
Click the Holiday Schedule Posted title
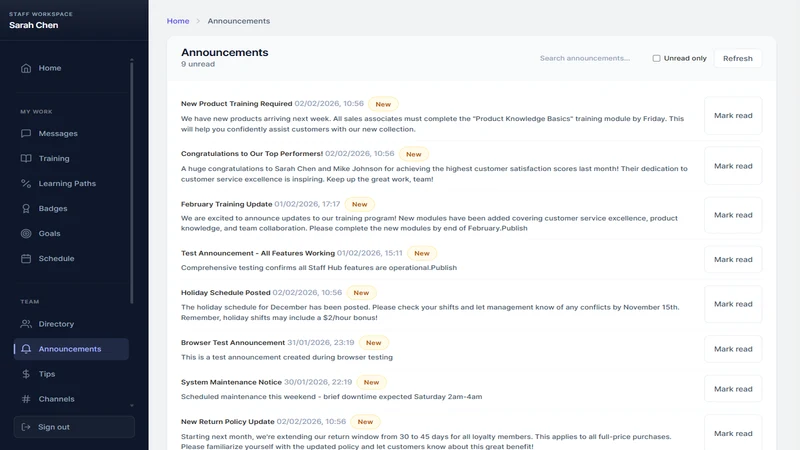(x=226, y=293)
